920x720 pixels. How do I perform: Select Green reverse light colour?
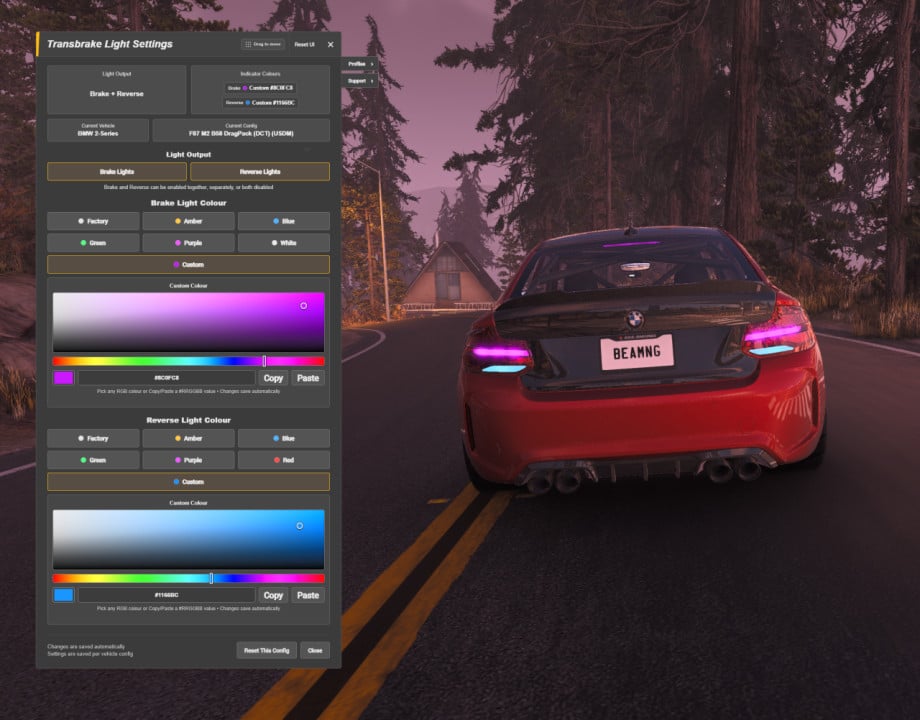(93, 460)
